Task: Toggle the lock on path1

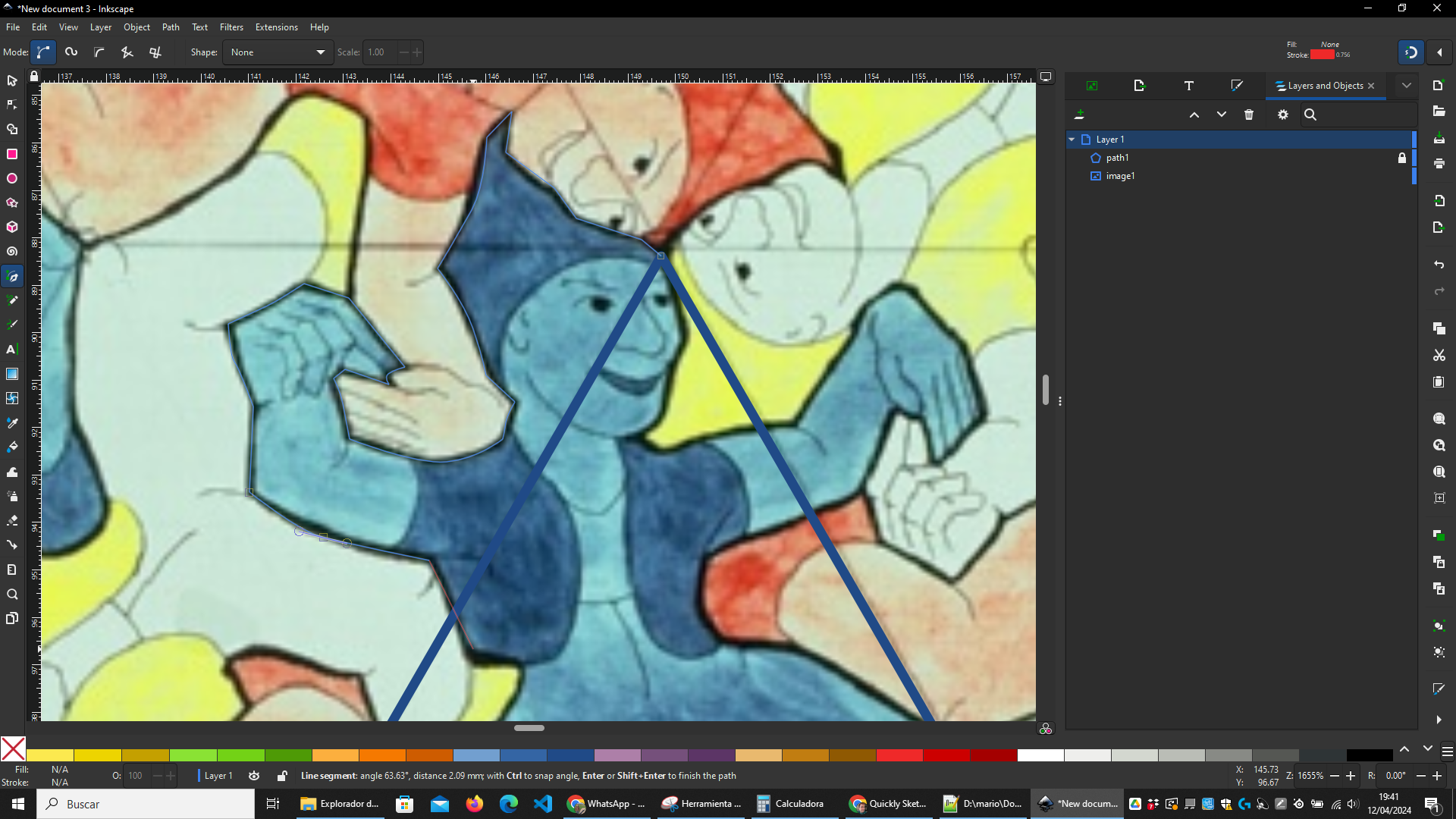Action: pos(1402,158)
